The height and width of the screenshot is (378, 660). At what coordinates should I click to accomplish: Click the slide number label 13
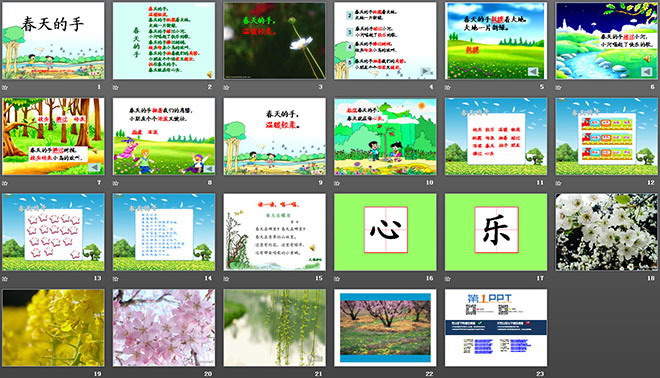tap(97, 278)
